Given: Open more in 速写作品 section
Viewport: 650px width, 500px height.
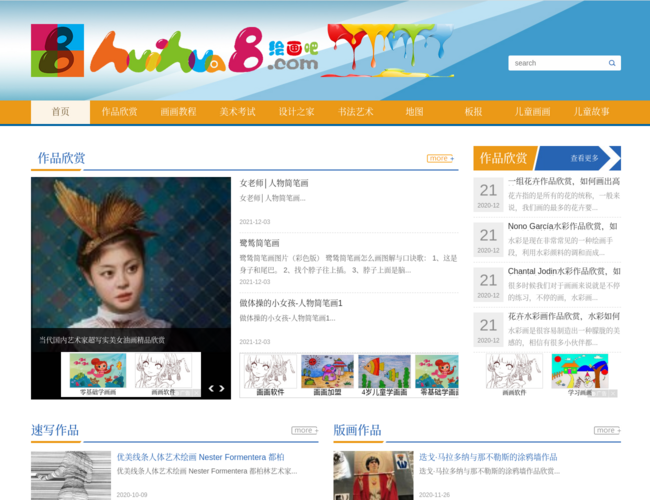Looking at the screenshot, I should pos(305,430).
